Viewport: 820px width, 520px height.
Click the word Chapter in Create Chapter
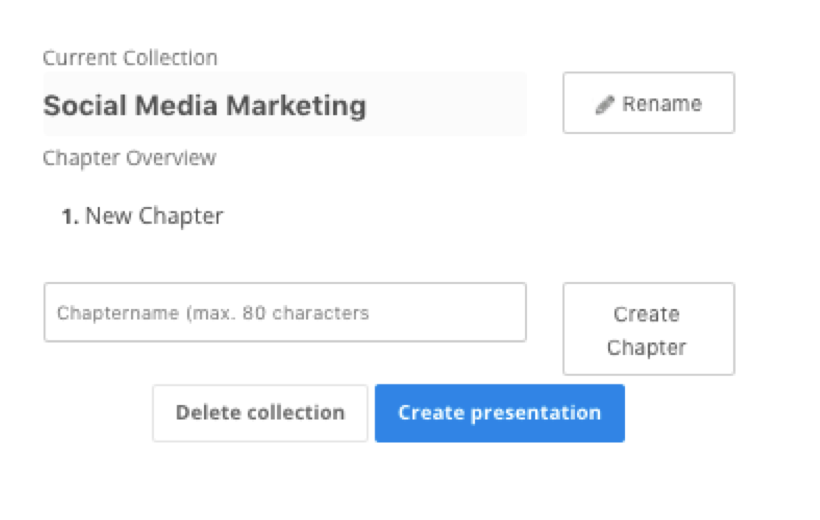point(646,347)
